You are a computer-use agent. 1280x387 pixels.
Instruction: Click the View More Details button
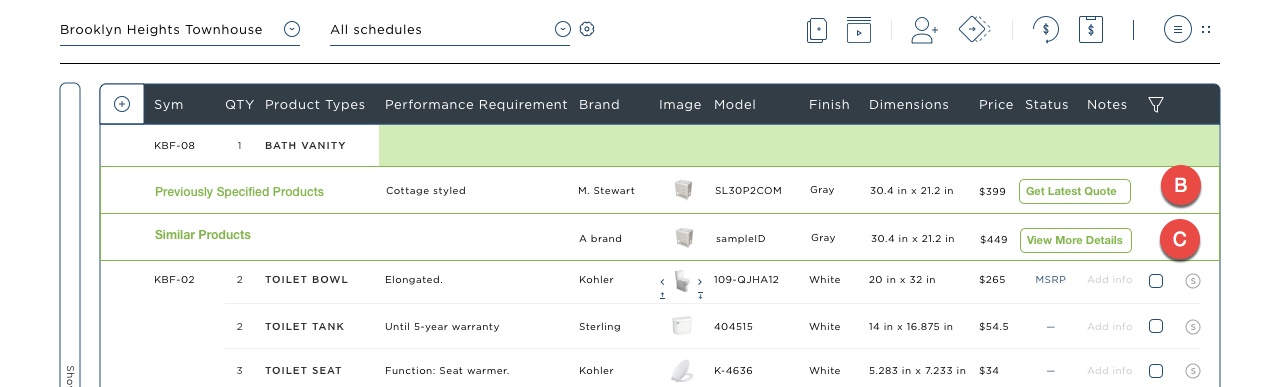coord(1076,240)
